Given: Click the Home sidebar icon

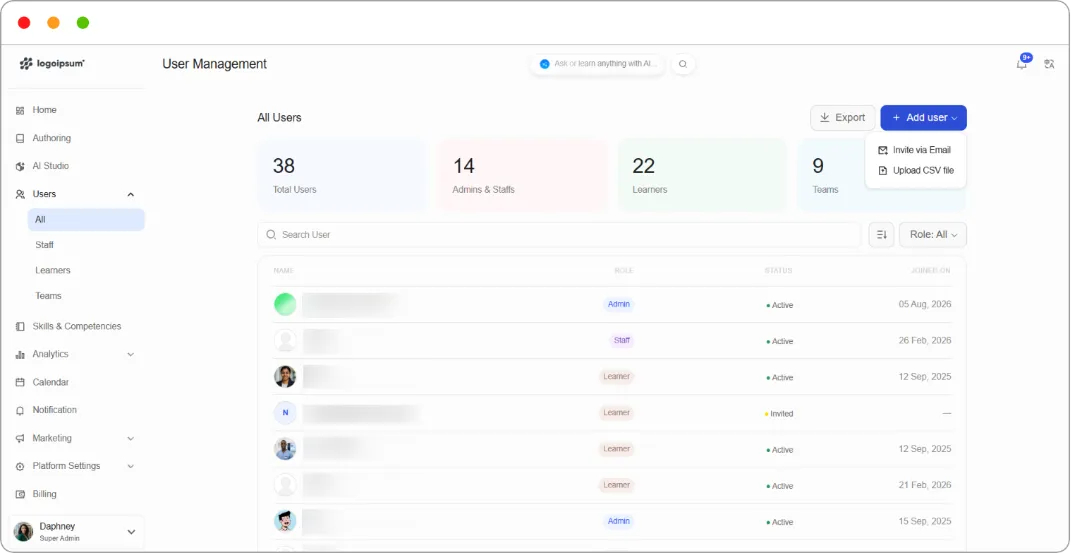Looking at the screenshot, I should 20,110.
